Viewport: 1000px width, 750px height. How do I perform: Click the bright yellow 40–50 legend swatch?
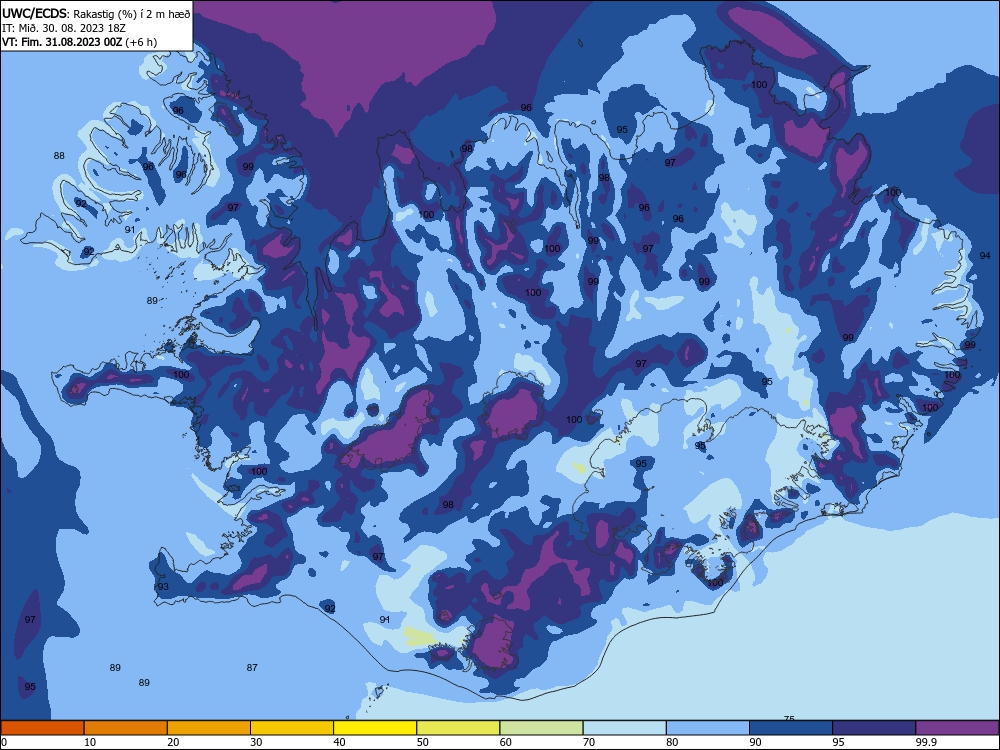pos(375,728)
